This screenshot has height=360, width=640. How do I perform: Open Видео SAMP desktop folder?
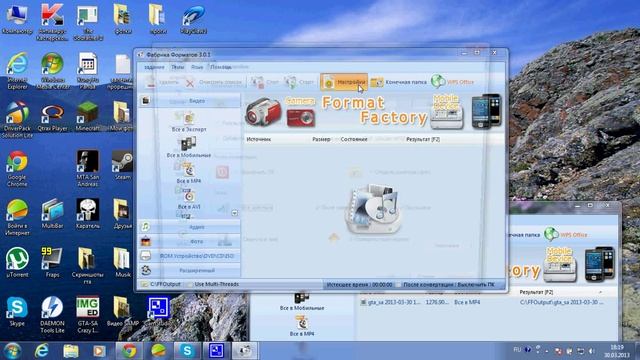[x=122, y=312]
